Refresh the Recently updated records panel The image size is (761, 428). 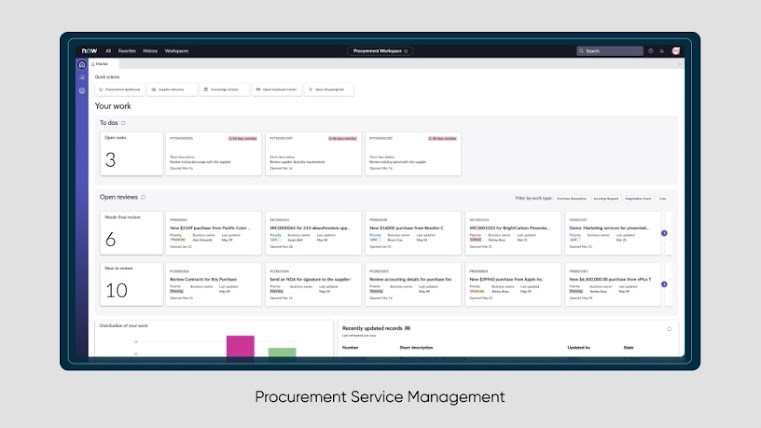coord(669,328)
